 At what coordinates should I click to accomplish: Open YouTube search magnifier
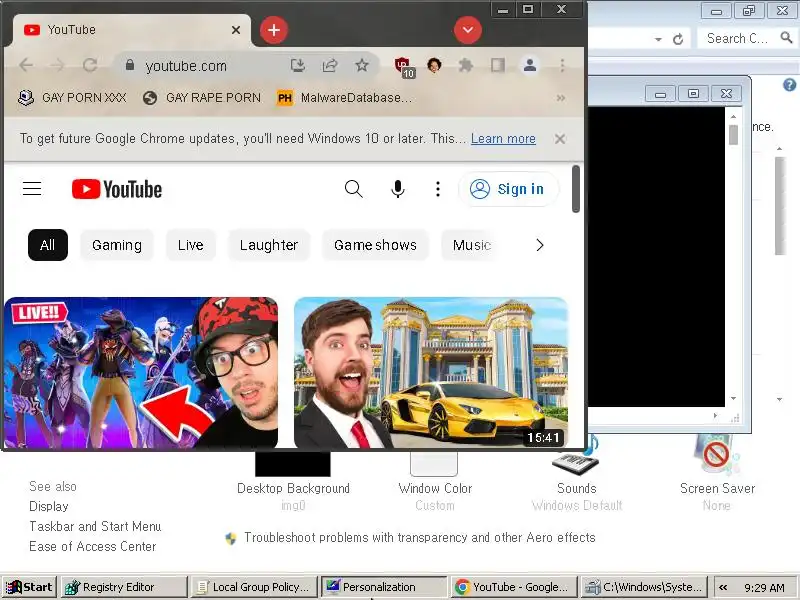point(354,189)
